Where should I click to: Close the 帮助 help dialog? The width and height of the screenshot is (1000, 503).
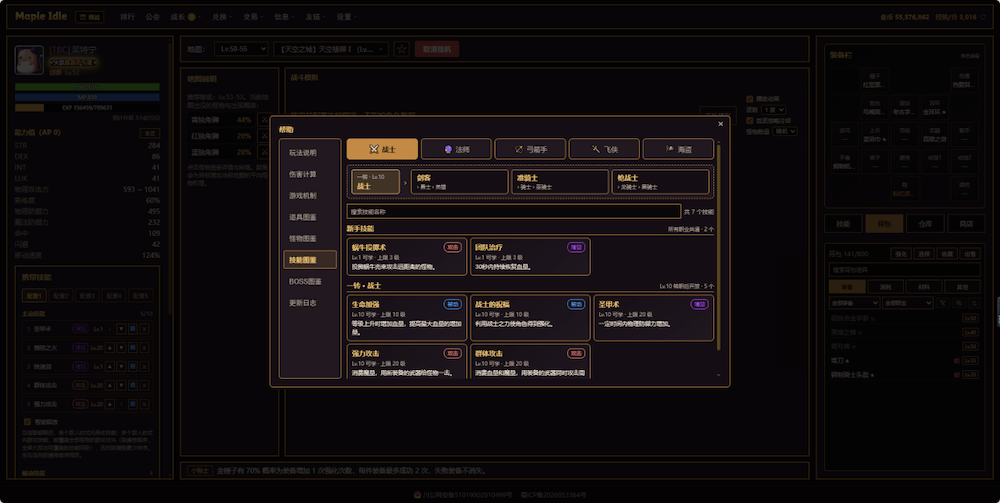[x=720, y=124]
